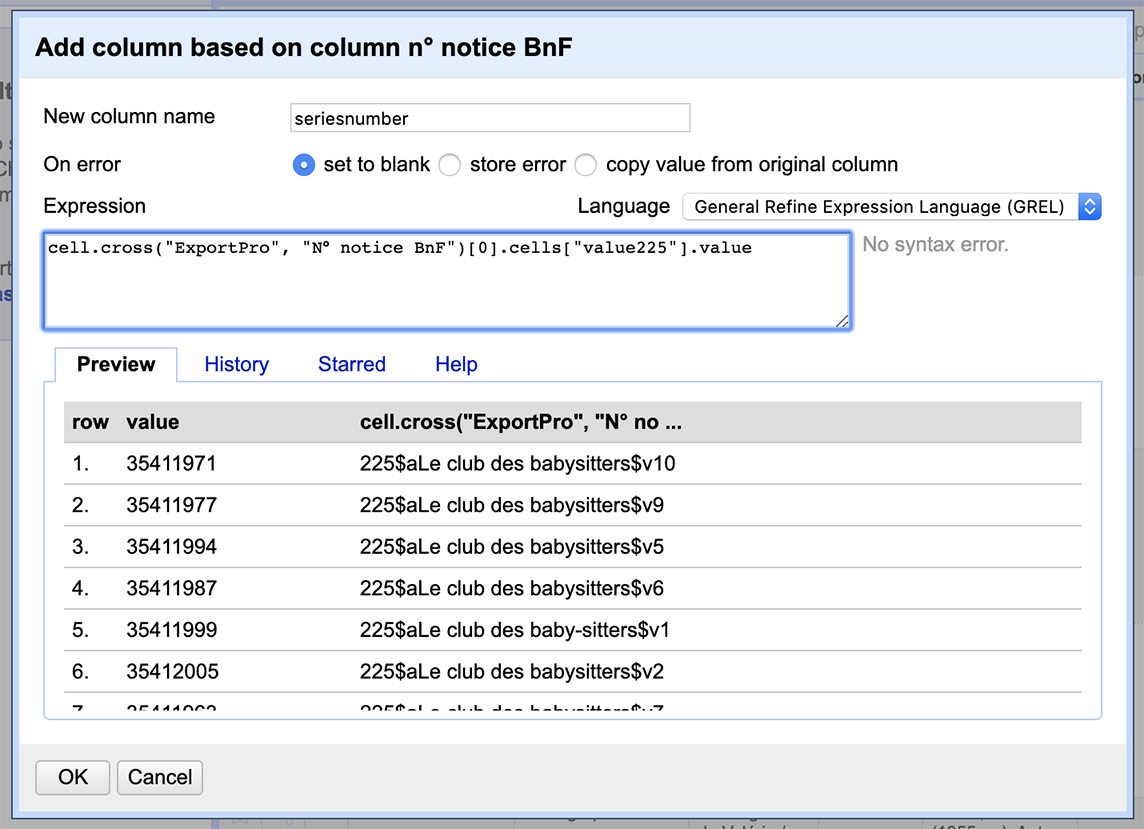Viewport: 1144px width, 829px height.
Task: Click the 'value' column header in preview
Action: [153, 422]
